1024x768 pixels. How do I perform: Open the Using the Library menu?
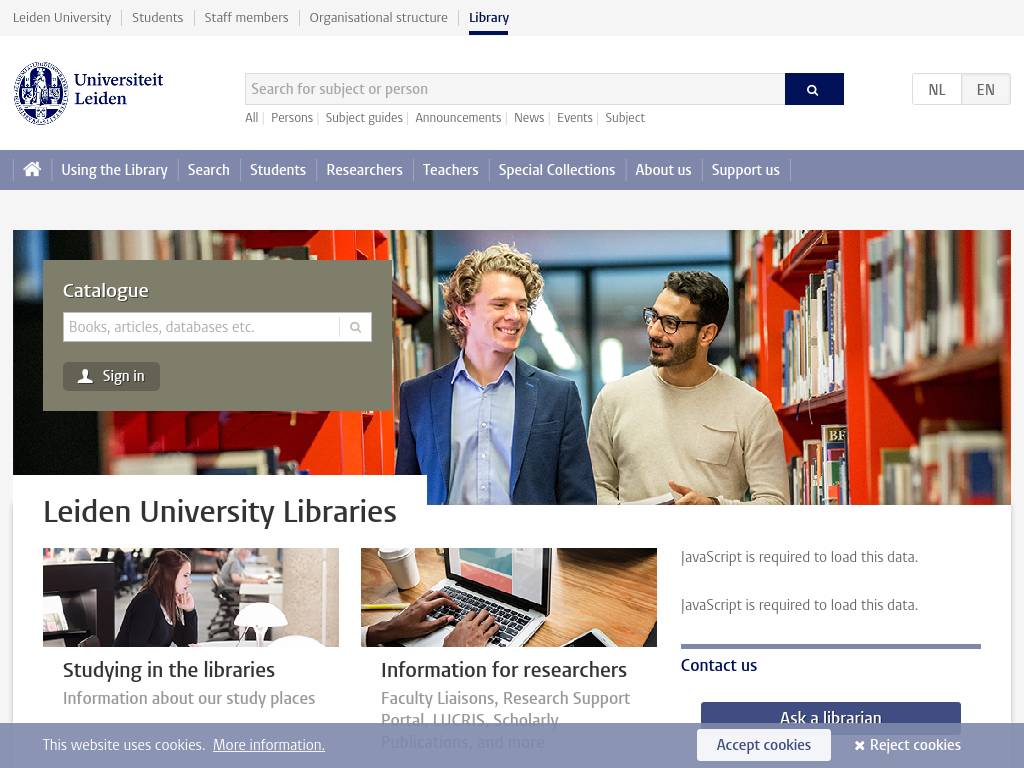[x=114, y=170]
